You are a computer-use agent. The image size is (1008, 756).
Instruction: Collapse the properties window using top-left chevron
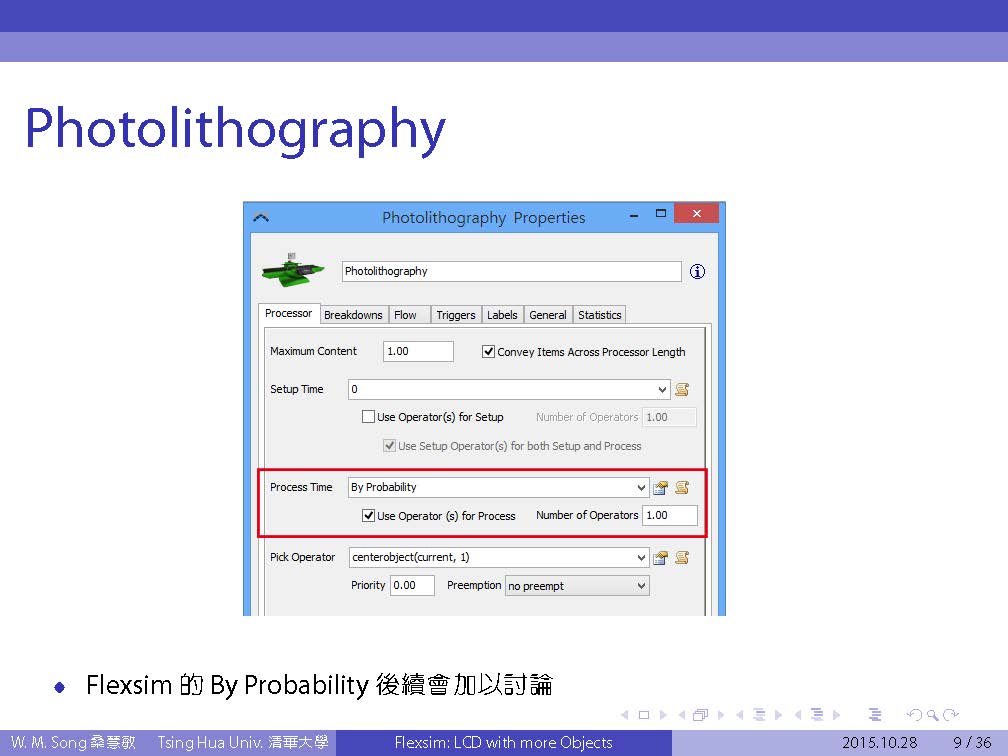[x=261, y=217]
